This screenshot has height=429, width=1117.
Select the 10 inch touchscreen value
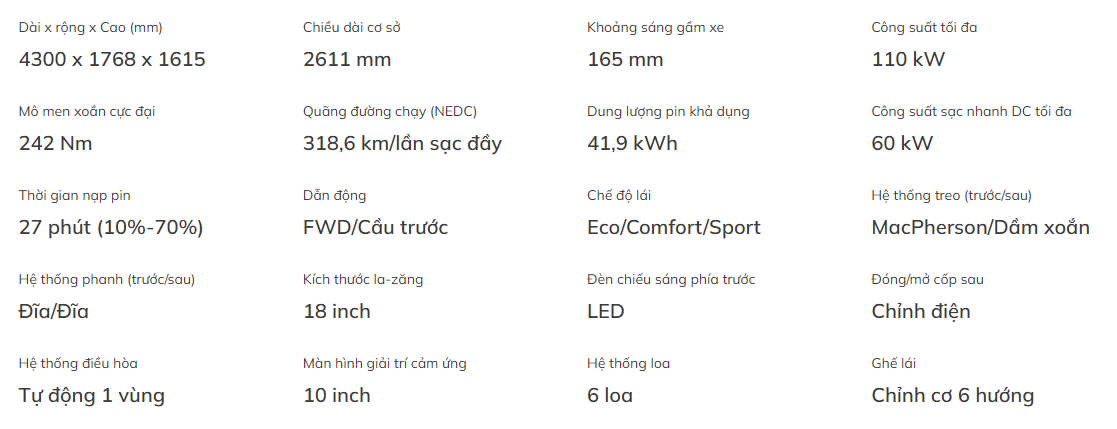pyautogui.click(x=337, y=396)
